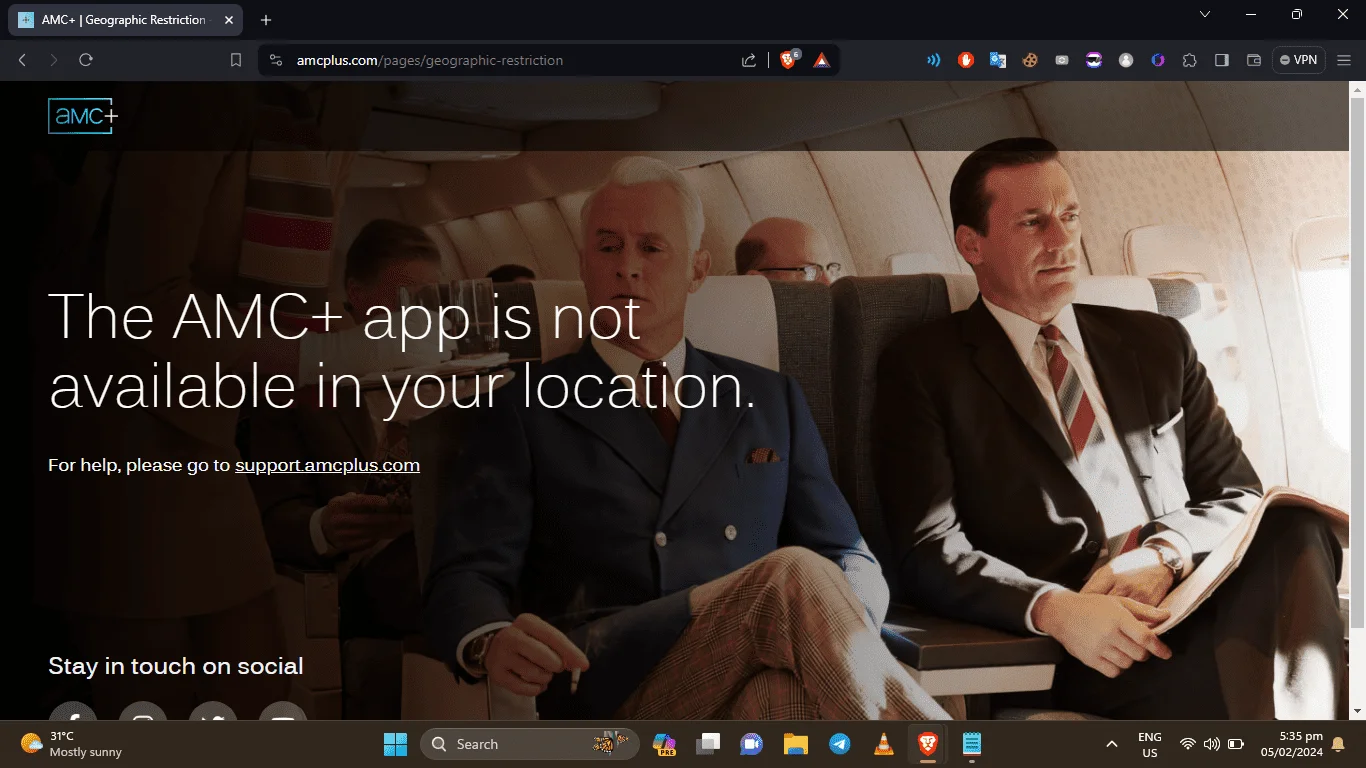The width and height of the screenshot is (1366, 768).
Task: Click the gray screenshot extension icon
Action: pyautogui.click(x=1062, y=60)
